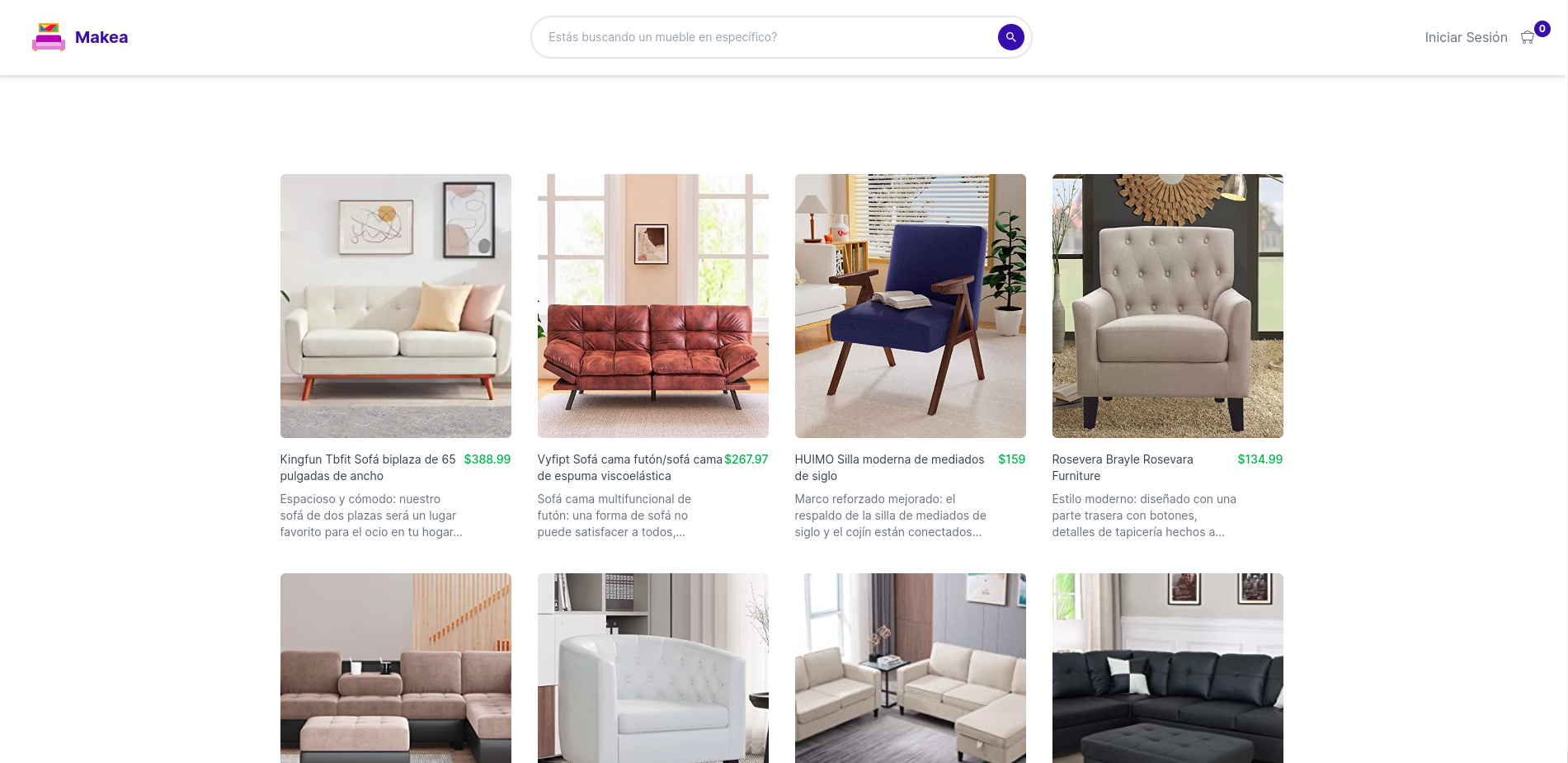
Task: Click Kingfun Tbfit Sofá biplaza title
Action: coord(368,468)
